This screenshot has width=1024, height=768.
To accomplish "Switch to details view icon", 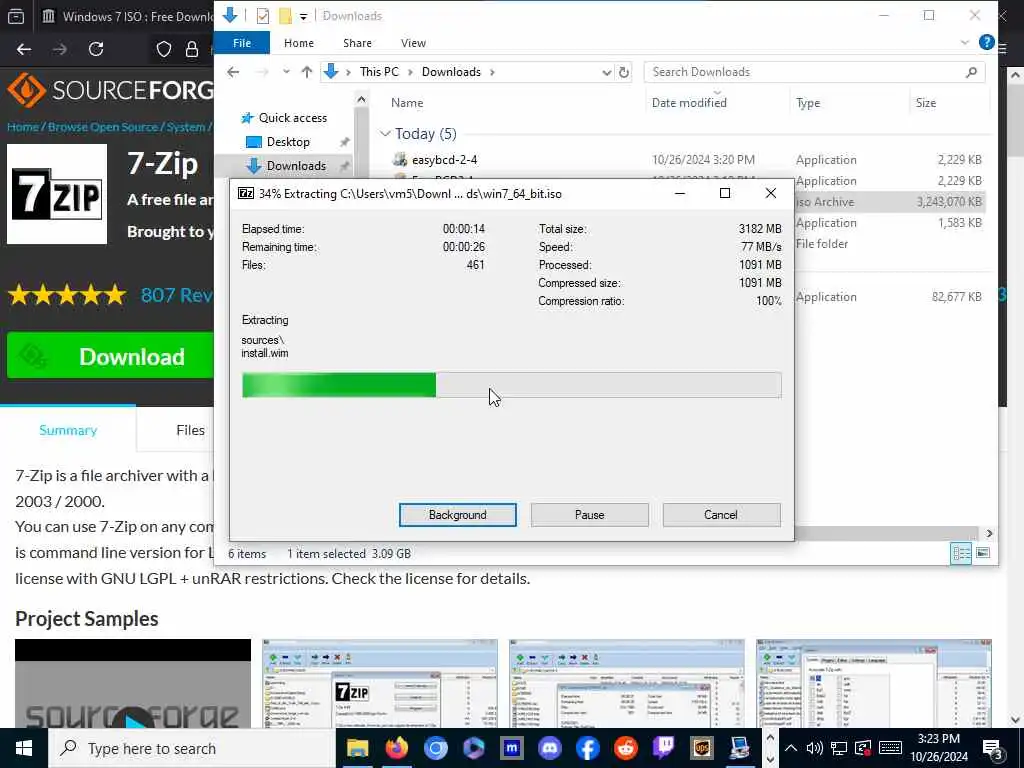I will 961,553.
